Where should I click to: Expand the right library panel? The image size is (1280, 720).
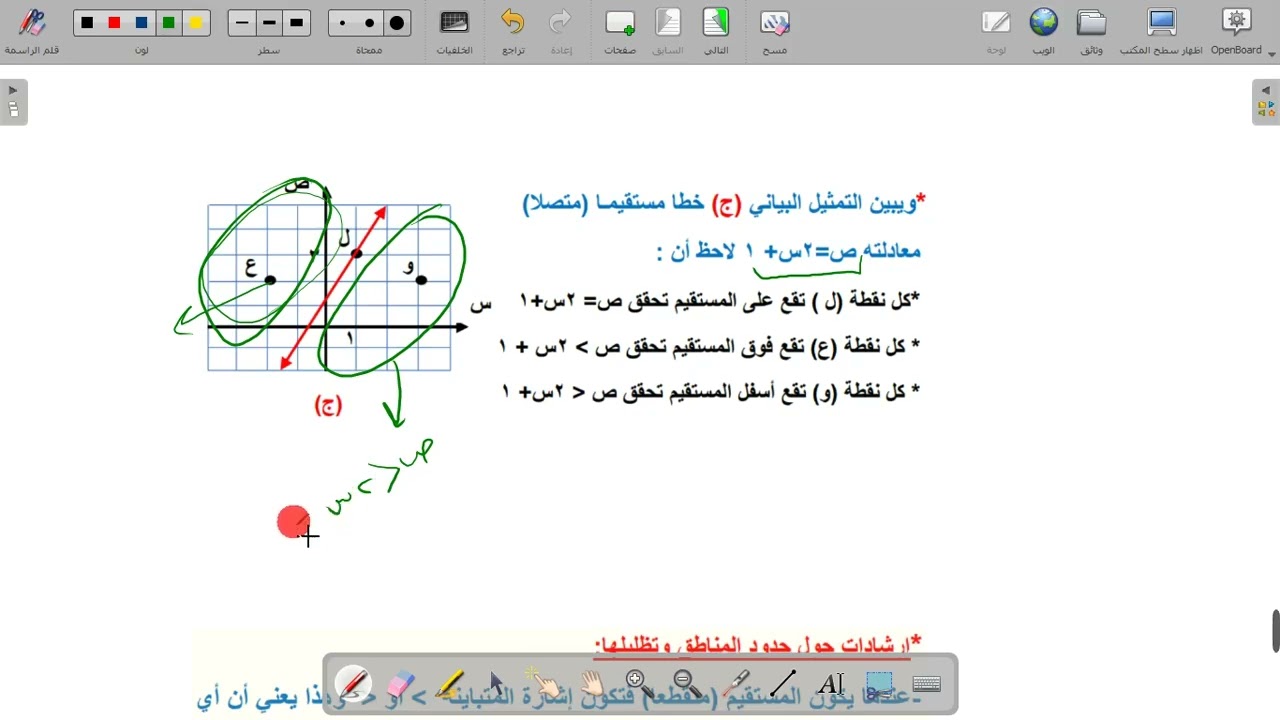coord(1266,102)
